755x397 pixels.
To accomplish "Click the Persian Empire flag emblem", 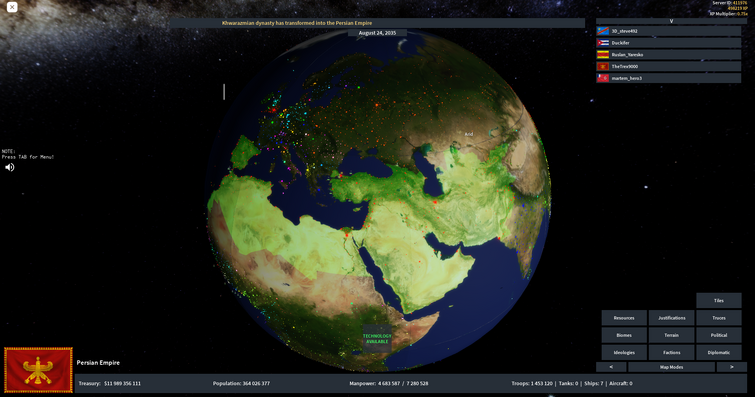I will pos(39,370).
